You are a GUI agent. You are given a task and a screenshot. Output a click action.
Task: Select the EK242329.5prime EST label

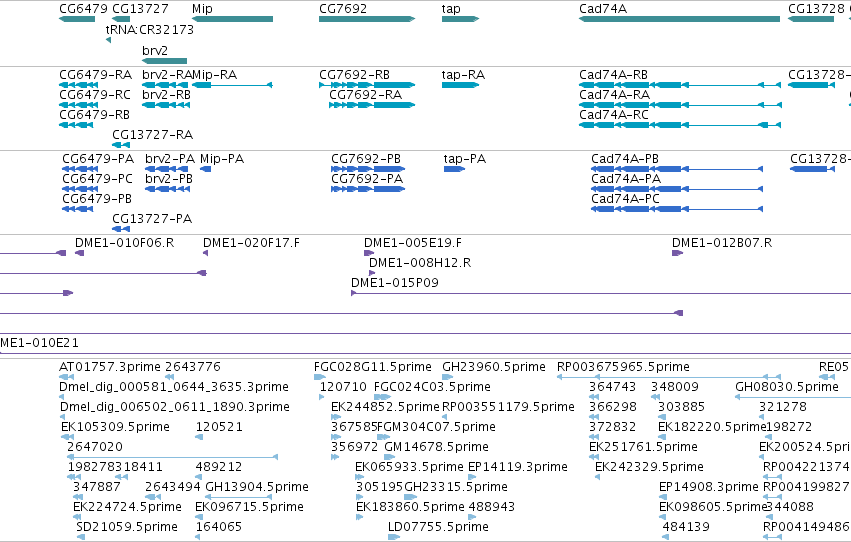[649, 467]
